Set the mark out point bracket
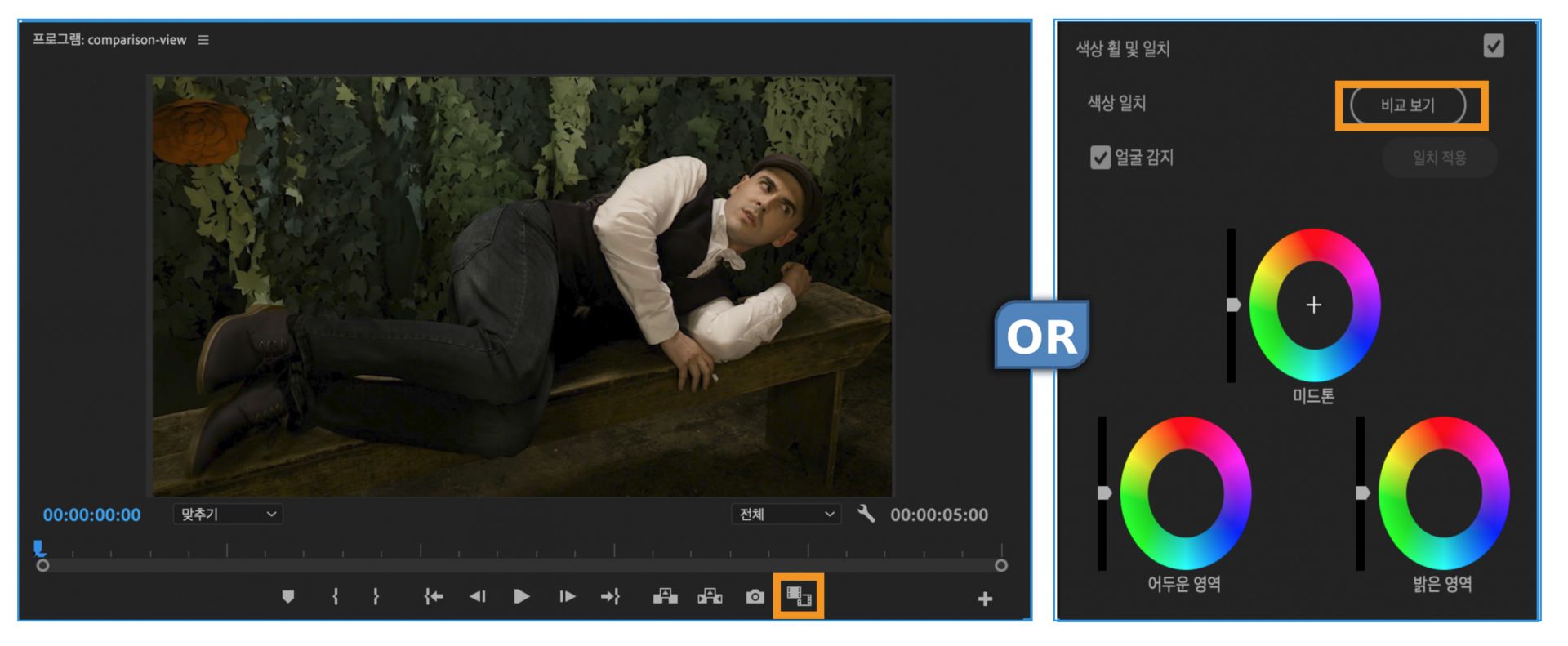1568x646 pixels. [376, 597]
